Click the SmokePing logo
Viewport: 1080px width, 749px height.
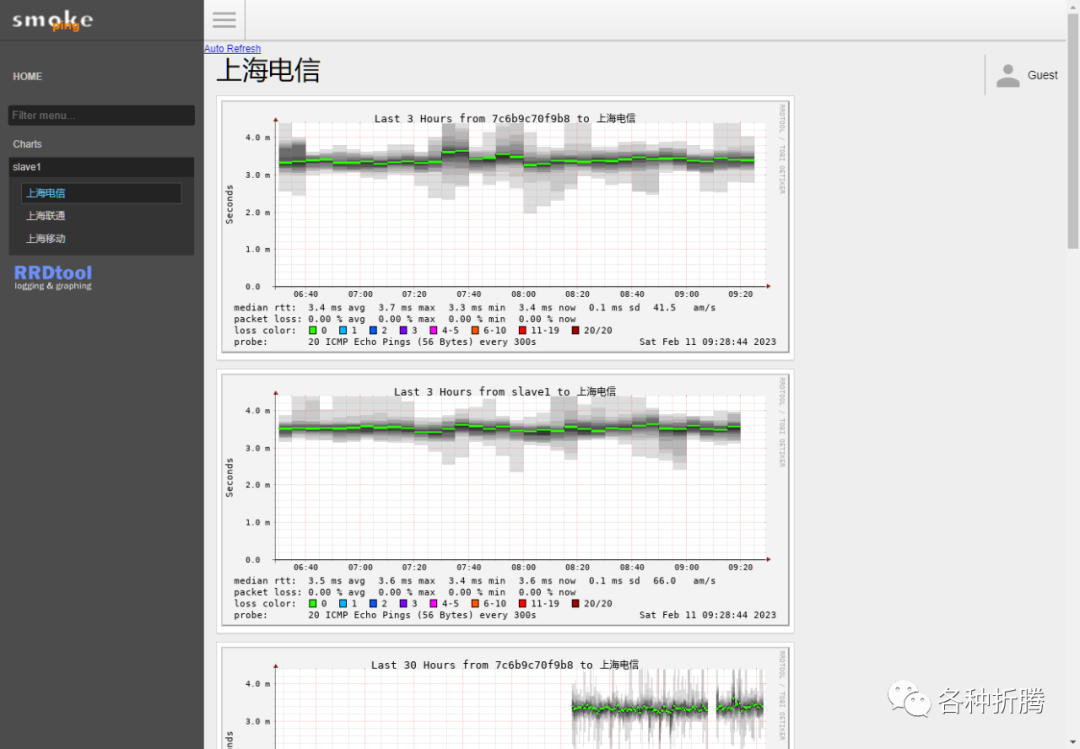pos(52,20)
